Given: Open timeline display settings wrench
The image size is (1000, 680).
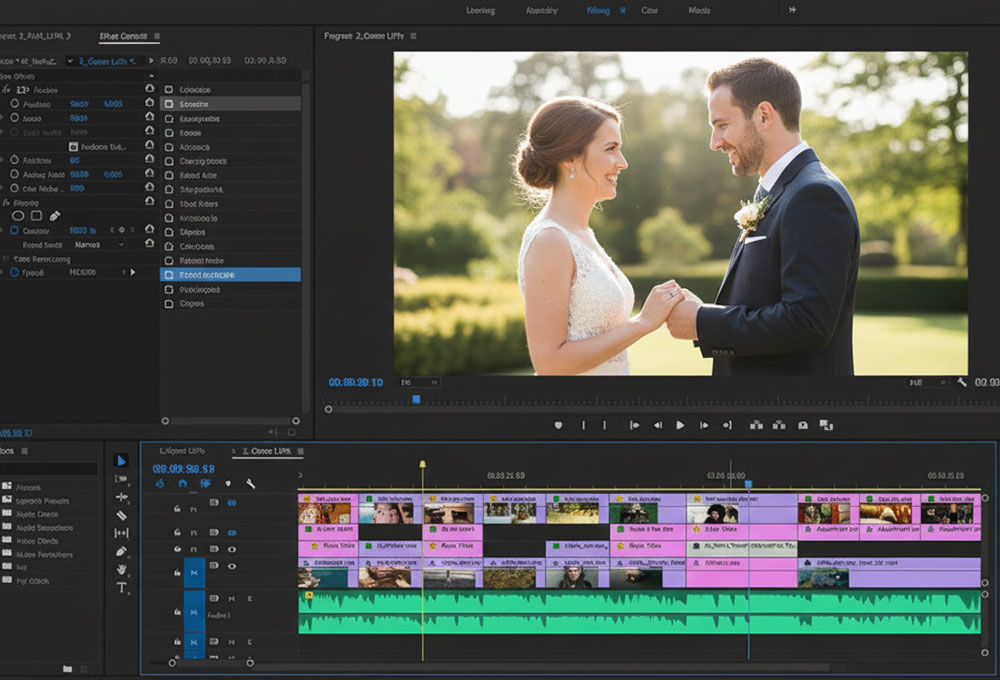Looking at the screenshot, I should point(251,484).
